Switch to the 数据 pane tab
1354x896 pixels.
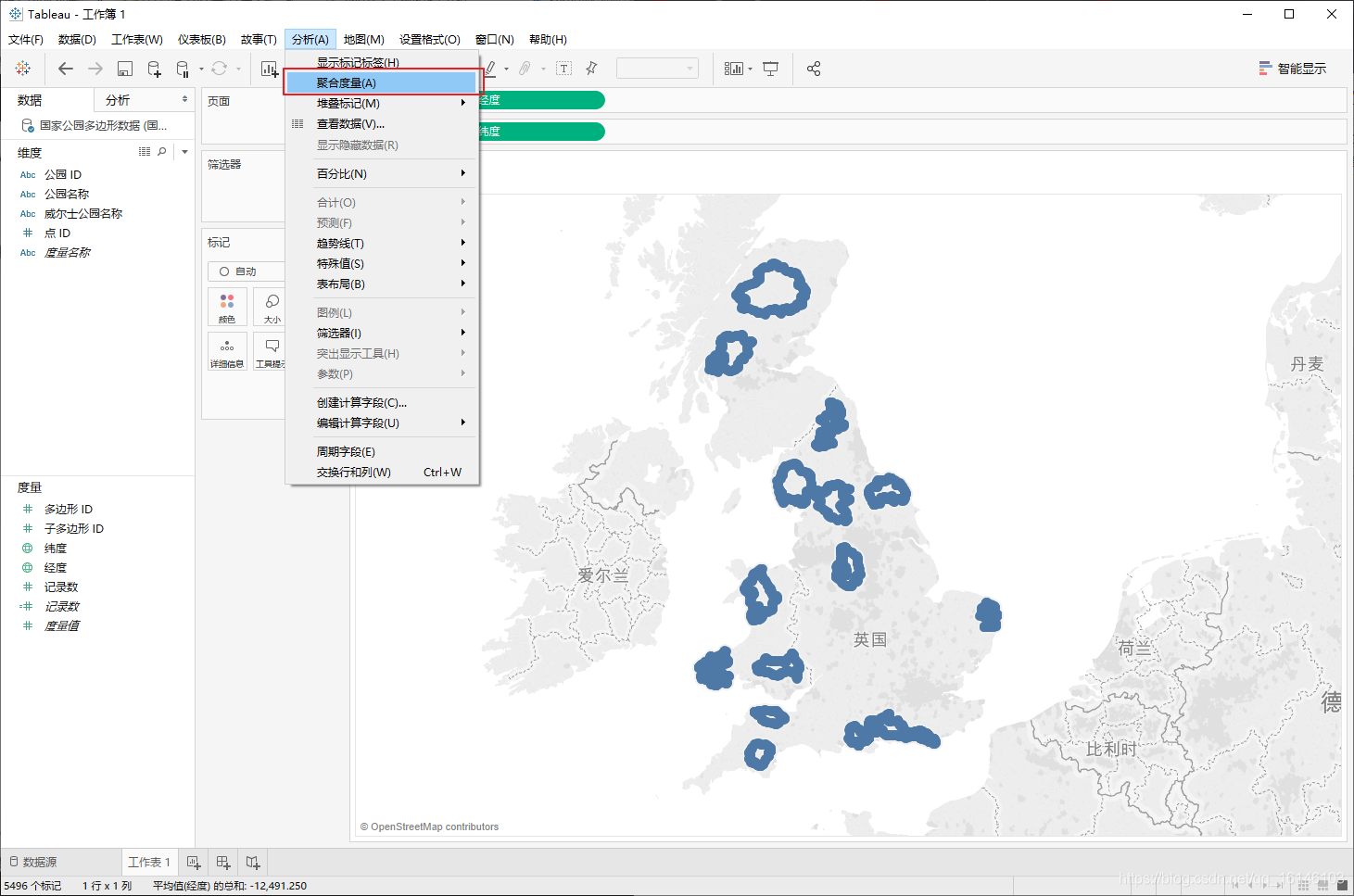(47, 100)
